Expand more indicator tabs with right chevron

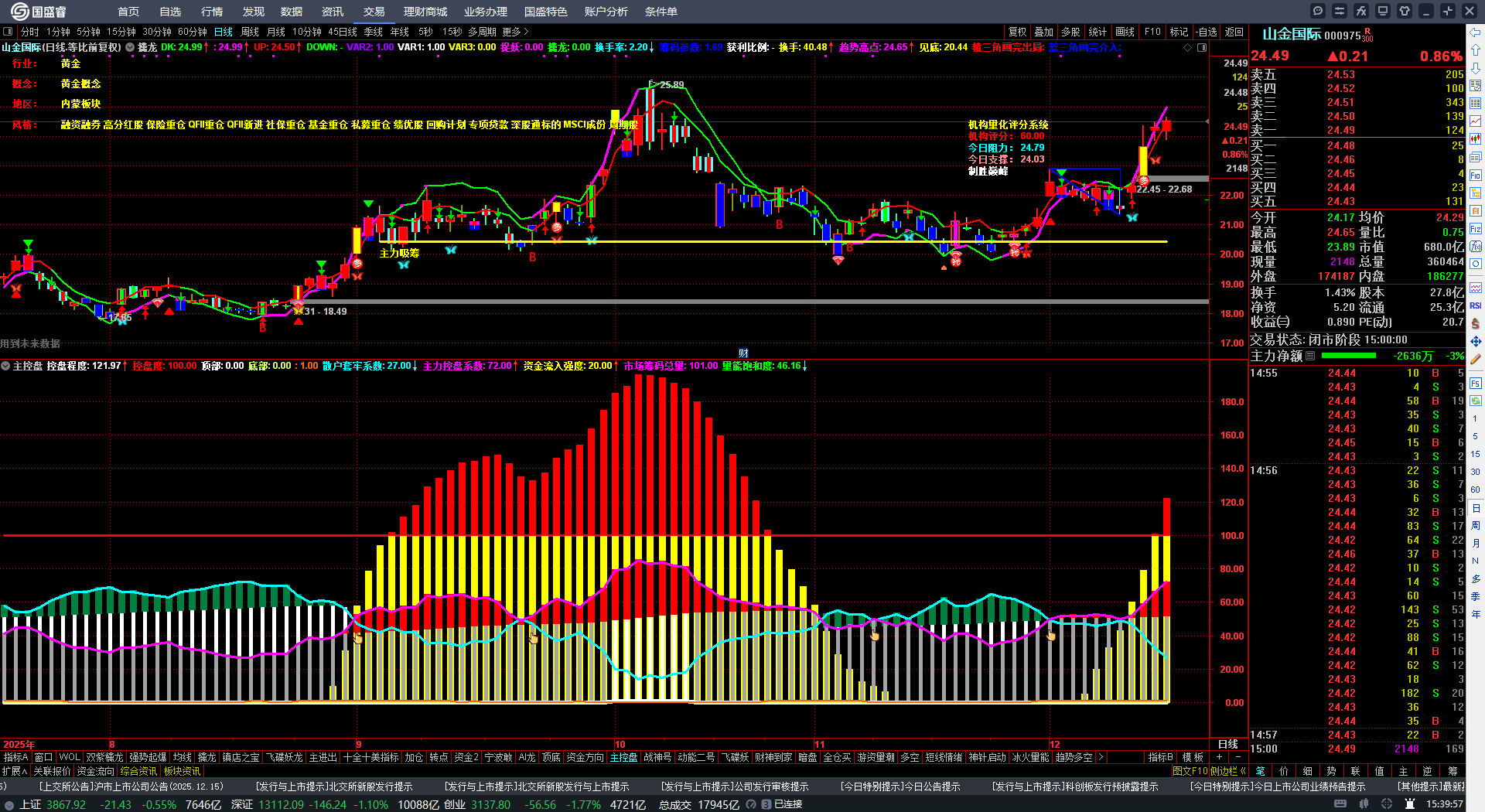1101,757
